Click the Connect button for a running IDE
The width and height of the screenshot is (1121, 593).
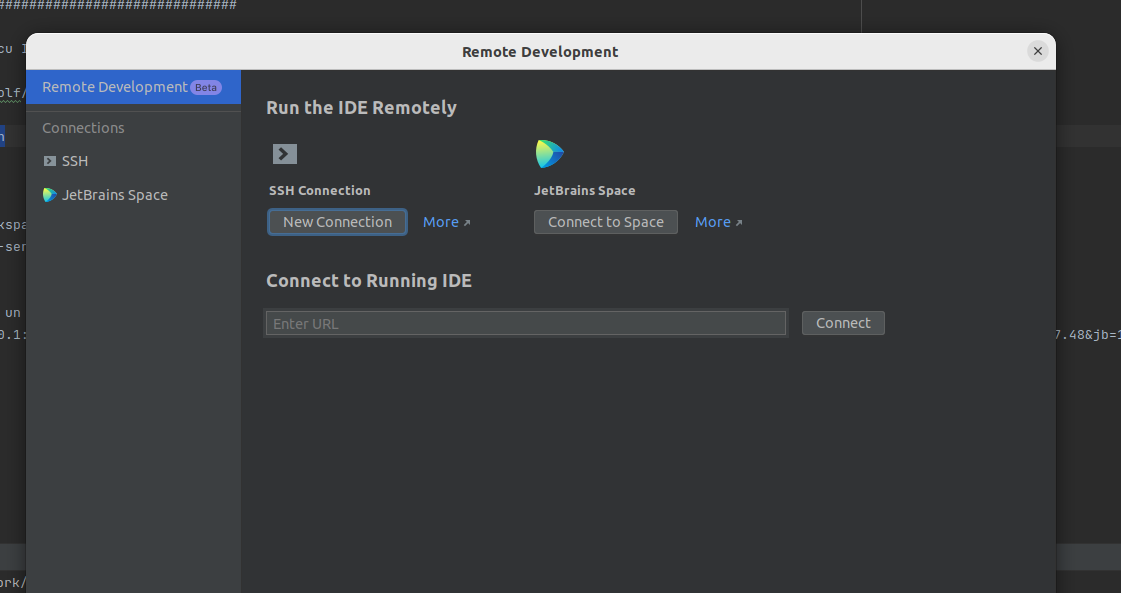[x=842, y=322]
